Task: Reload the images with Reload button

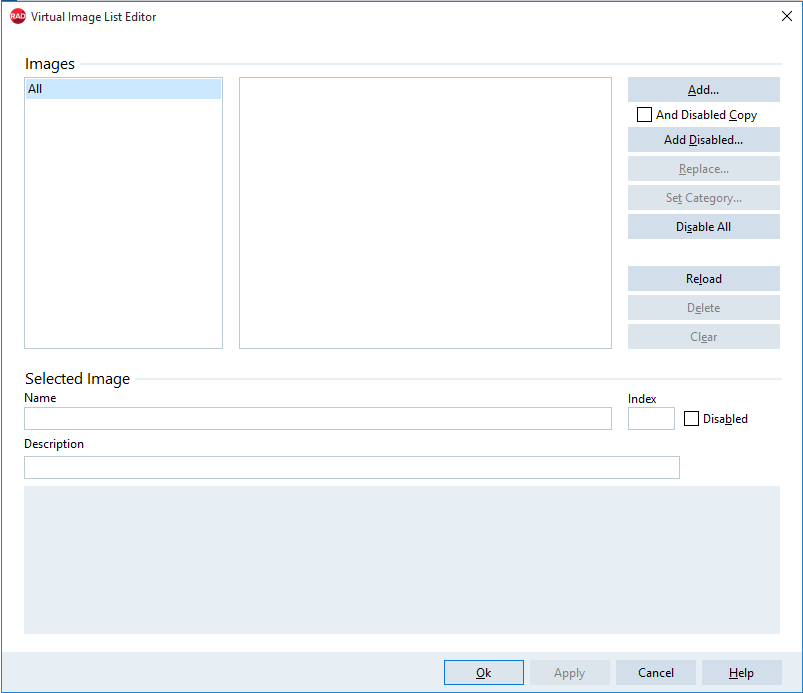Action: coord(704,279)
